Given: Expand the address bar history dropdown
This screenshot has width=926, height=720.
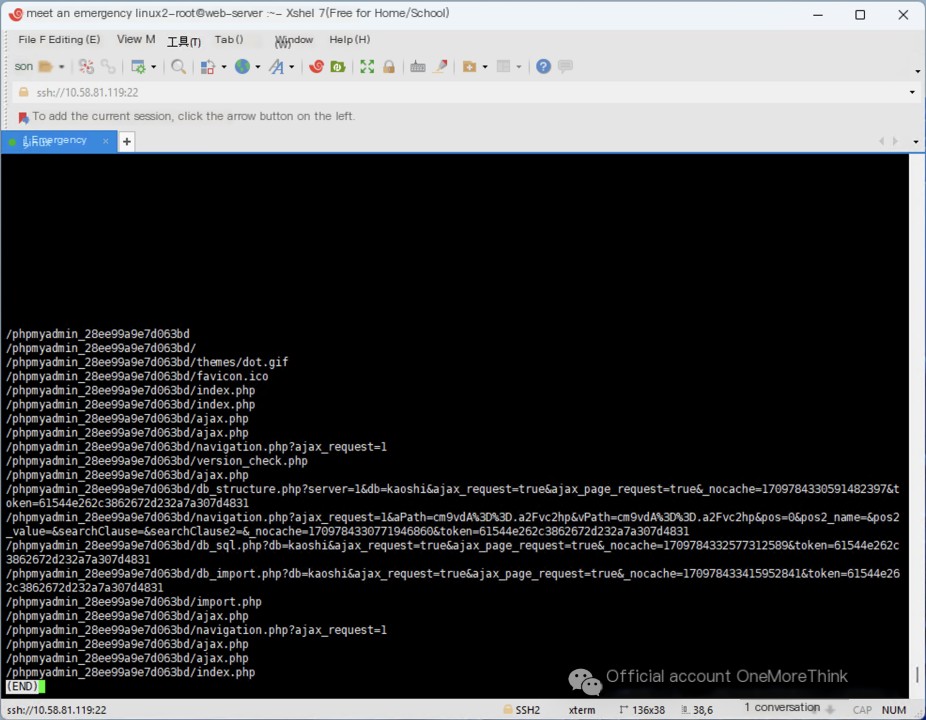Looking at the screenshot, I should click(x=912, y=92).
